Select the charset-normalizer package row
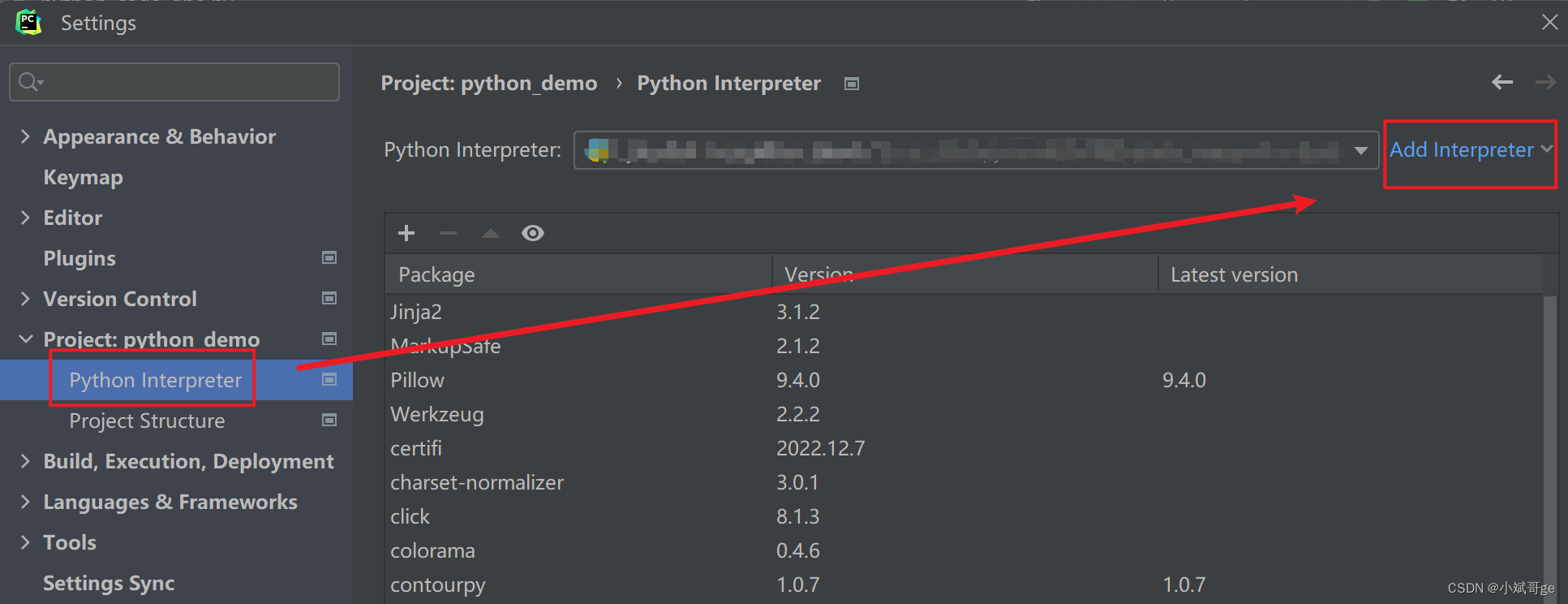 point(964,482)
